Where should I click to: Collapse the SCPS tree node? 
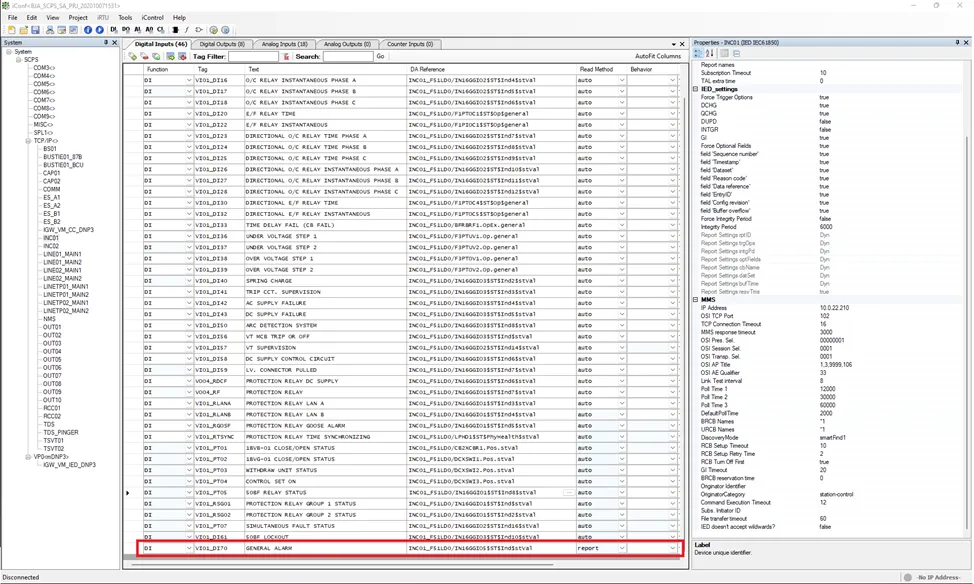coord(19,60)
